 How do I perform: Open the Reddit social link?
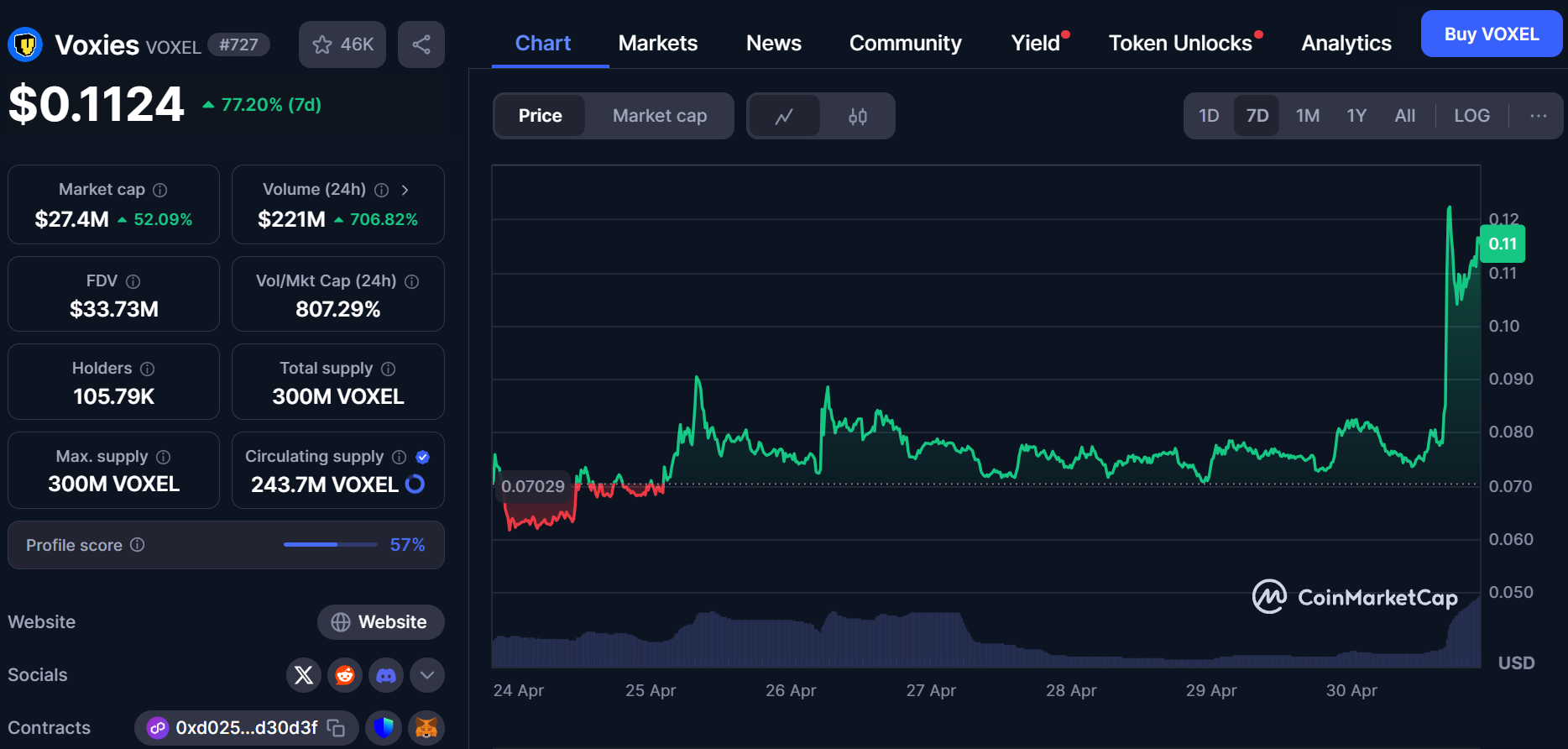point(345,675)
